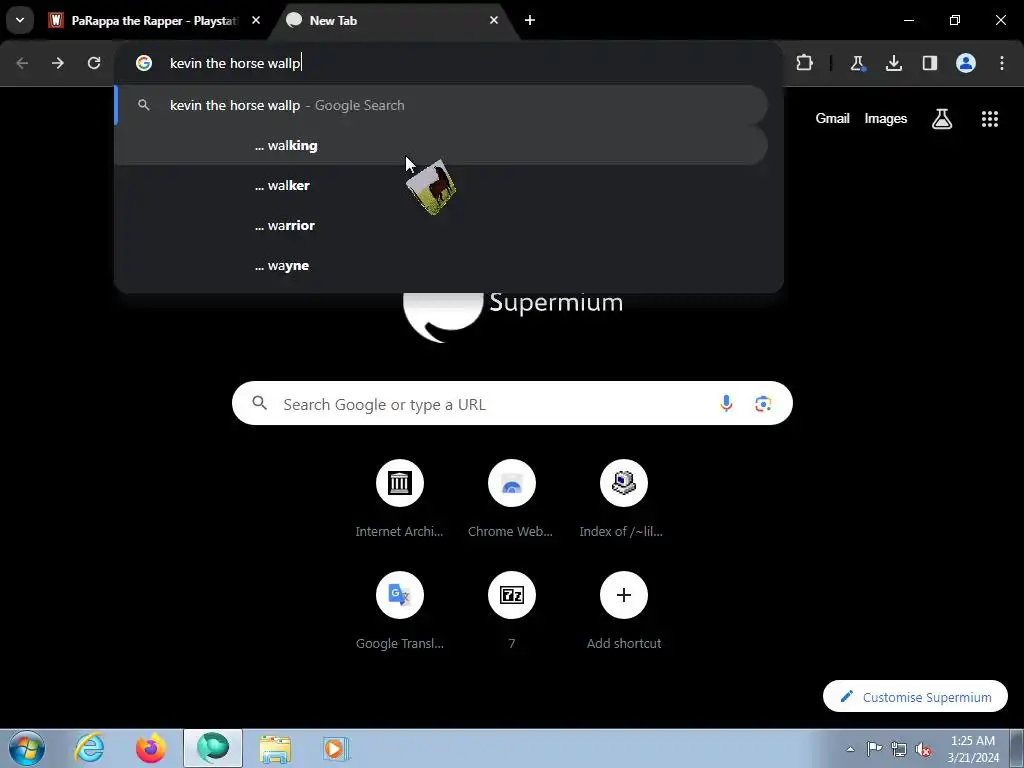Select the '... walking' suggestion
Image resolution: width=1024 pixels, height=768 pixels.
[441, 145]
